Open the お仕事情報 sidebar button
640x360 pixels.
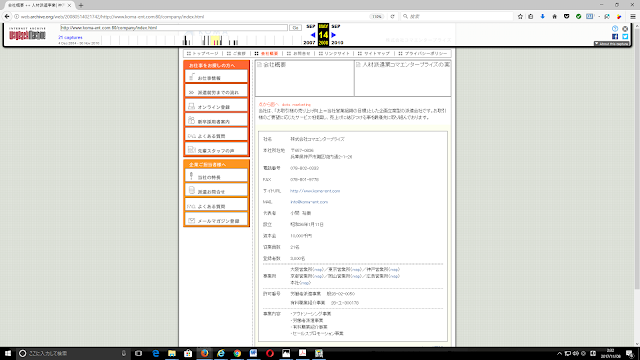216,77
